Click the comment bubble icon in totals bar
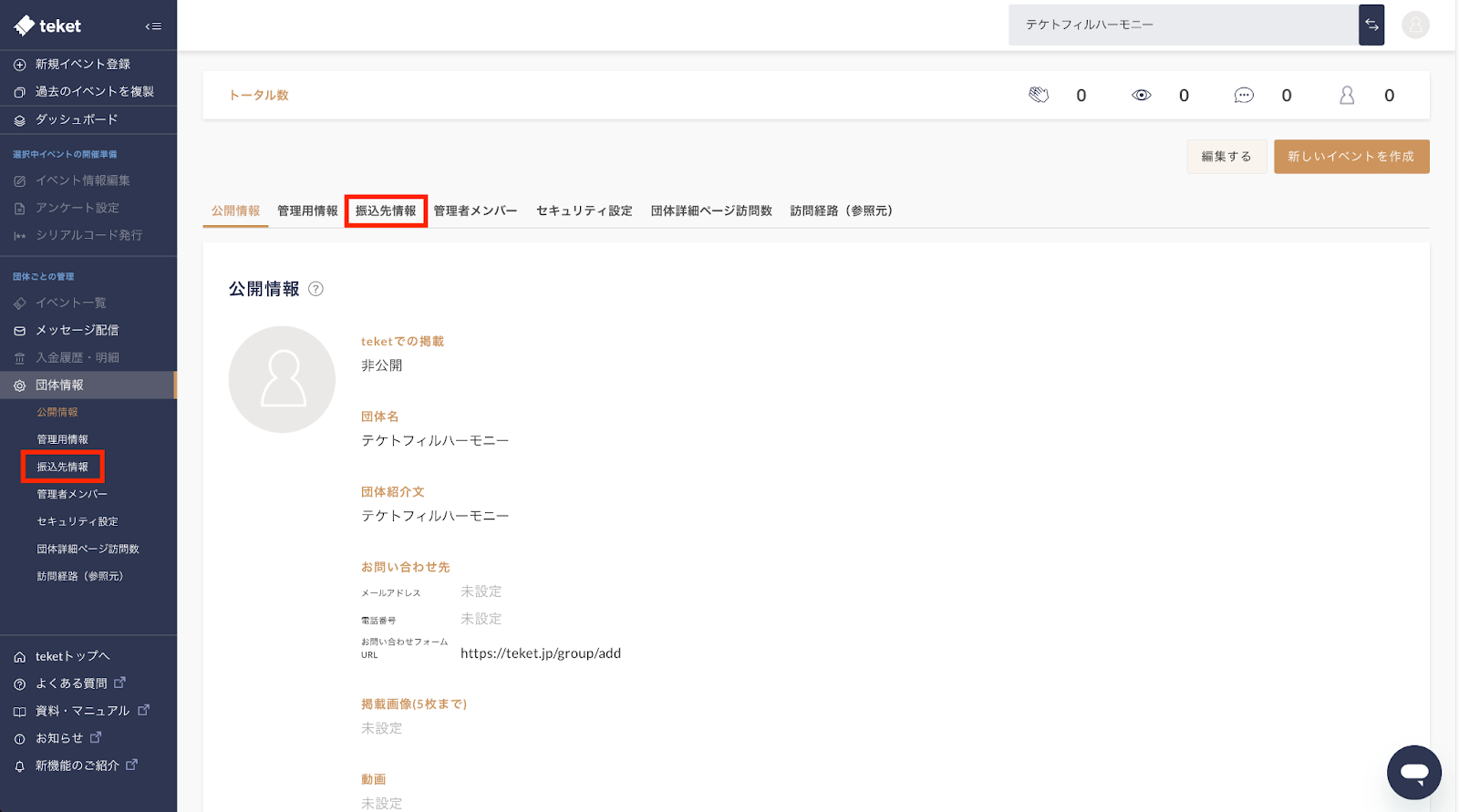This screenshot has width=1459, height=812. tap(1244, 96)
